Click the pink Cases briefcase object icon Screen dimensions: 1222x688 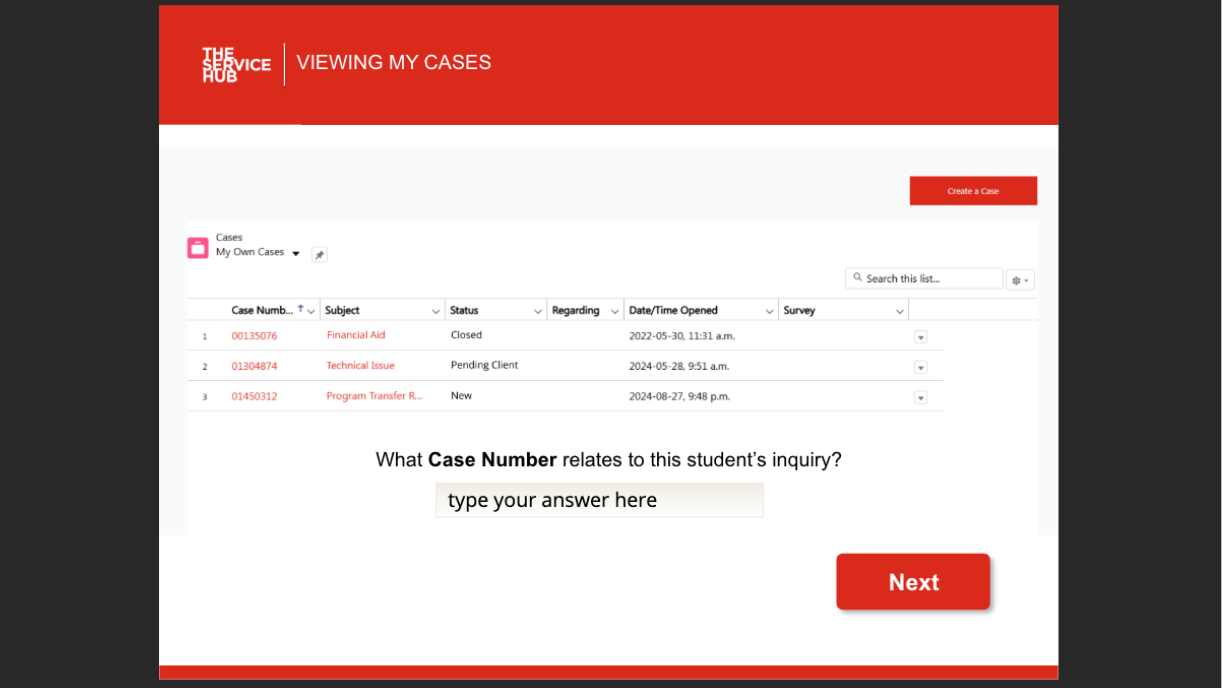(x=197, y=247)
